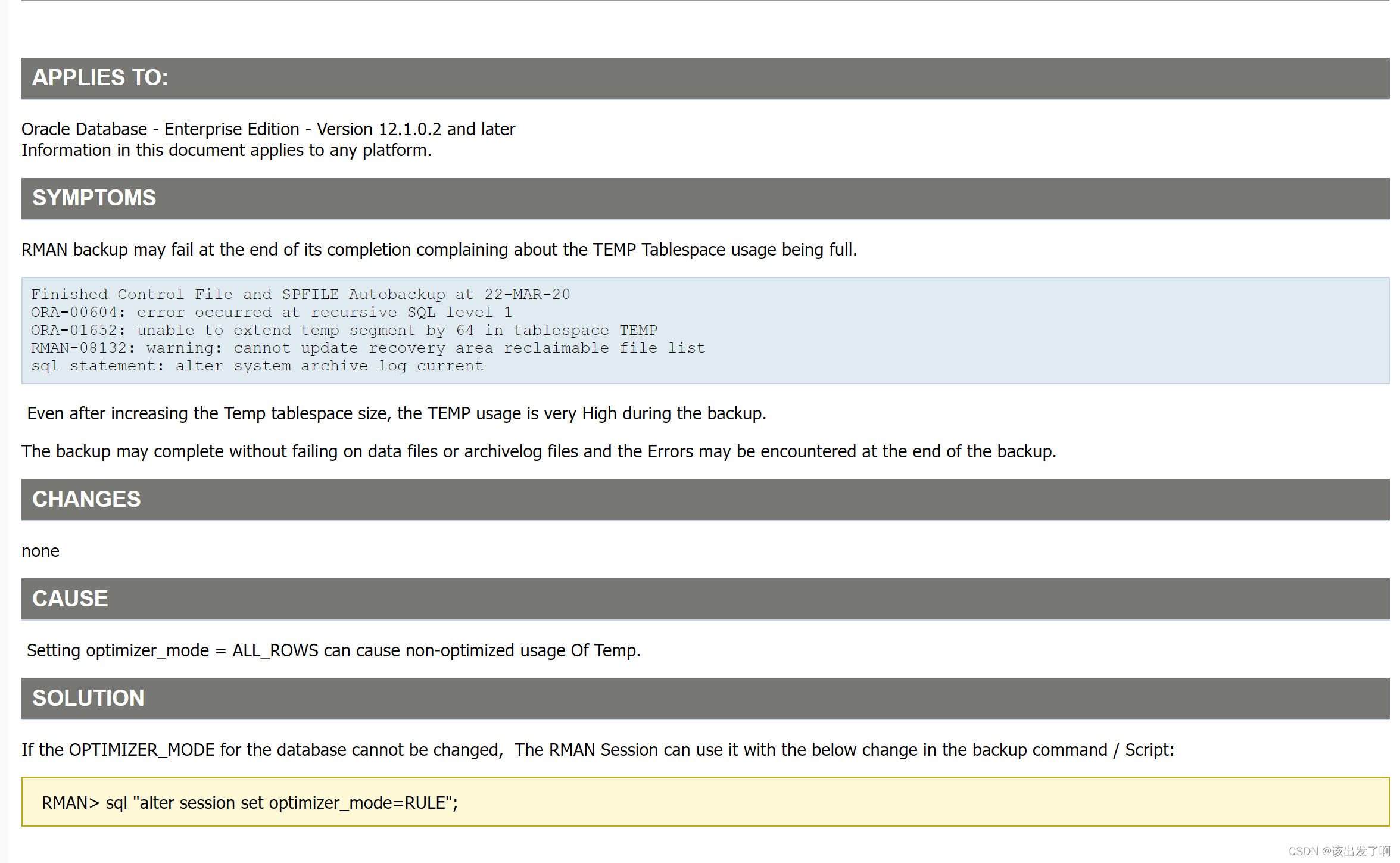This screenshot has height=863, width=1400.
Task: Click 'Information in this document applies' sentence
Action: point(226,150)
